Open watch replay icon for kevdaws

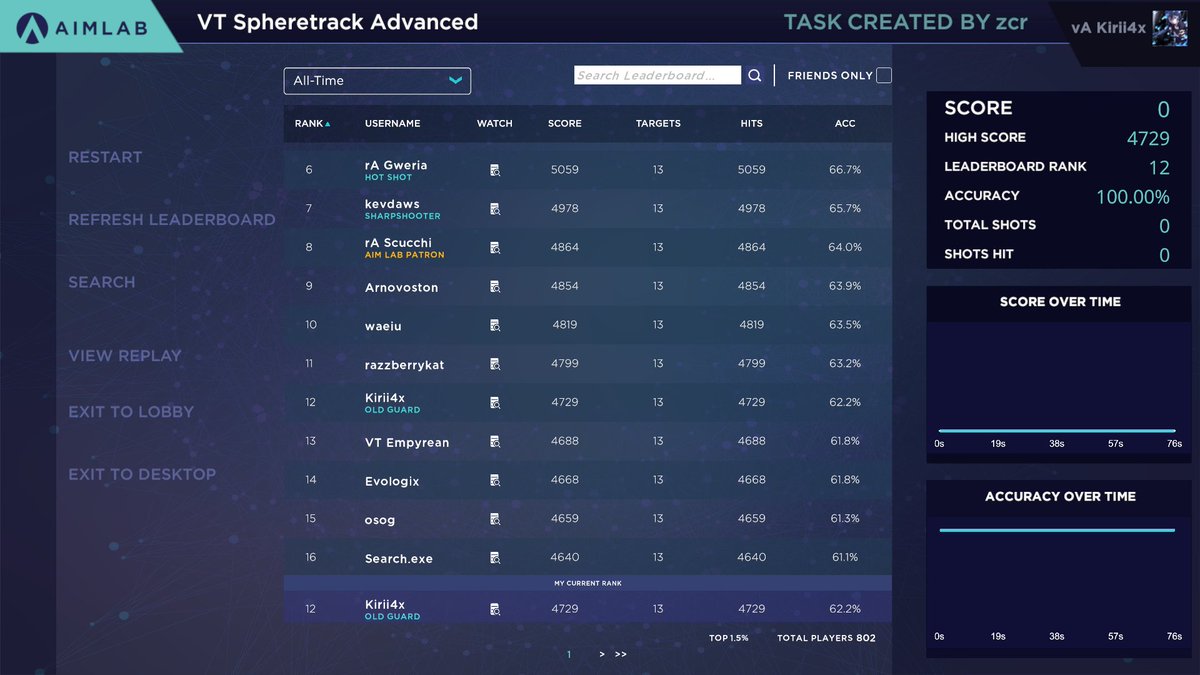click(x=495, y=209)
